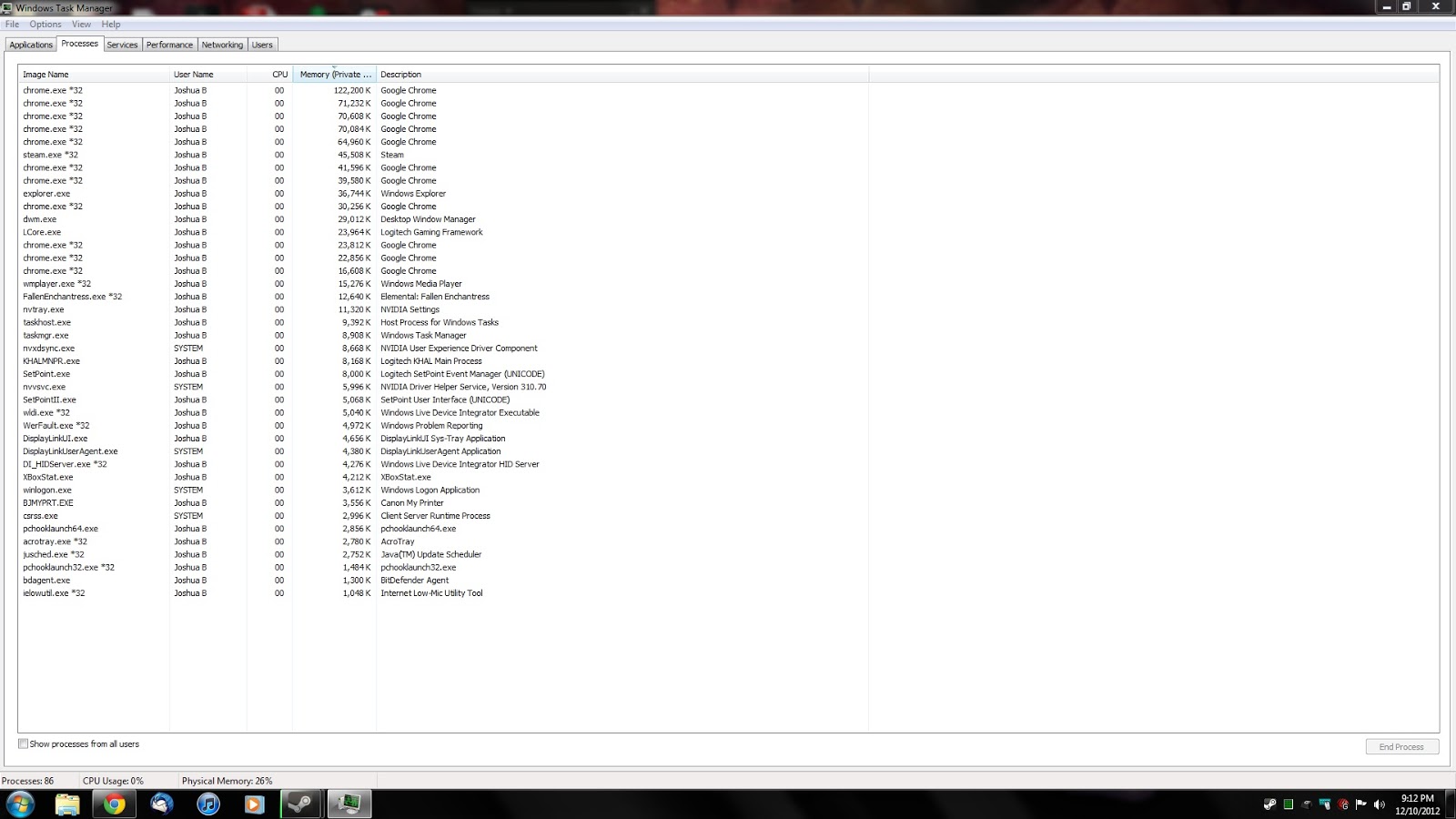Screen dimensions: 1456x819
Task: Select the BJMYPRT.EXE process
Action: pos(47,503)
